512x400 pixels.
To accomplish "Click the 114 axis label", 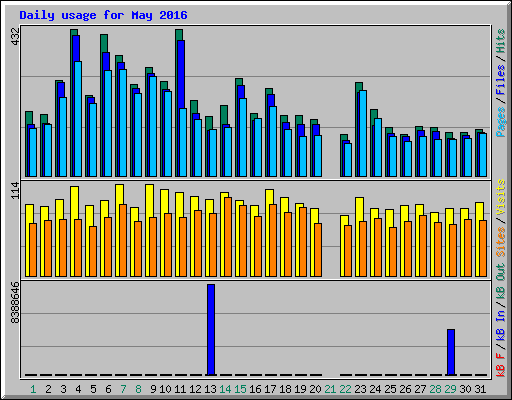I will [15, 190].
